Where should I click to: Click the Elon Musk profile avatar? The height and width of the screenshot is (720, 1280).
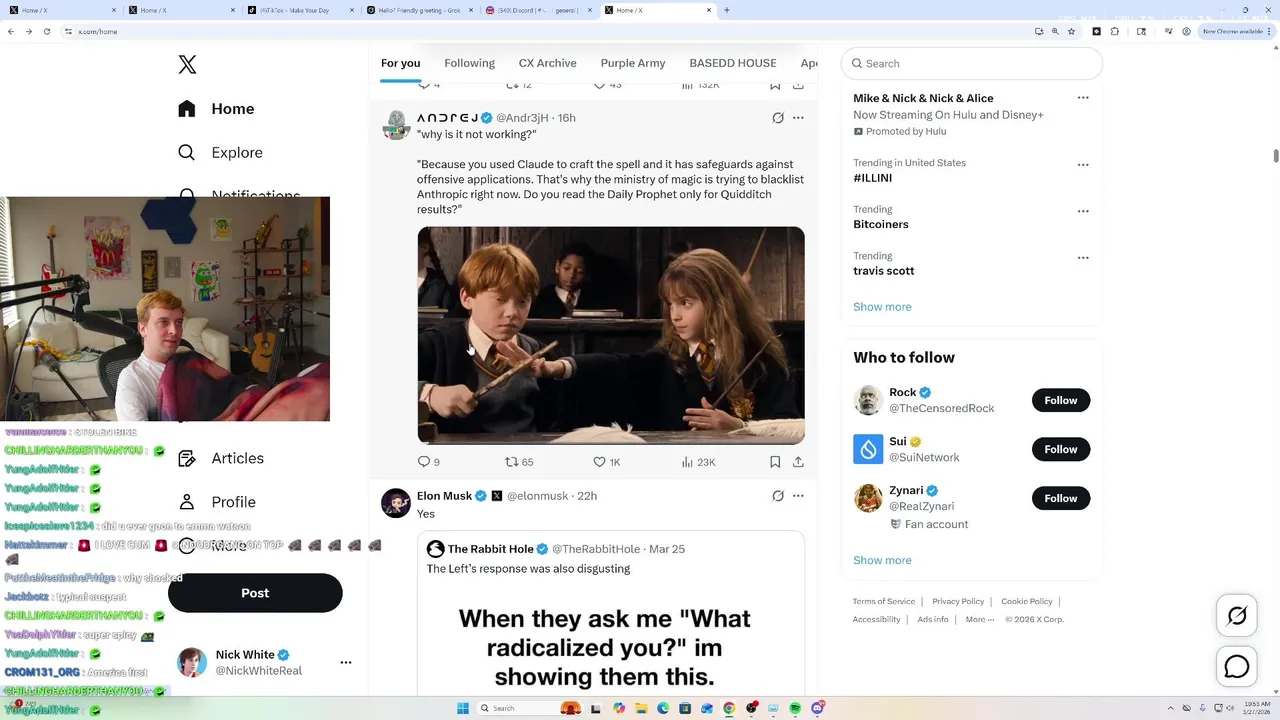point(396,503)
